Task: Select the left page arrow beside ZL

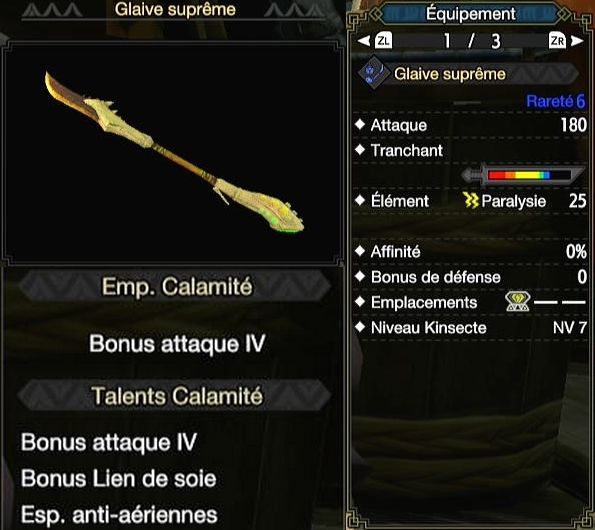Action: click(x=364, y=41)
